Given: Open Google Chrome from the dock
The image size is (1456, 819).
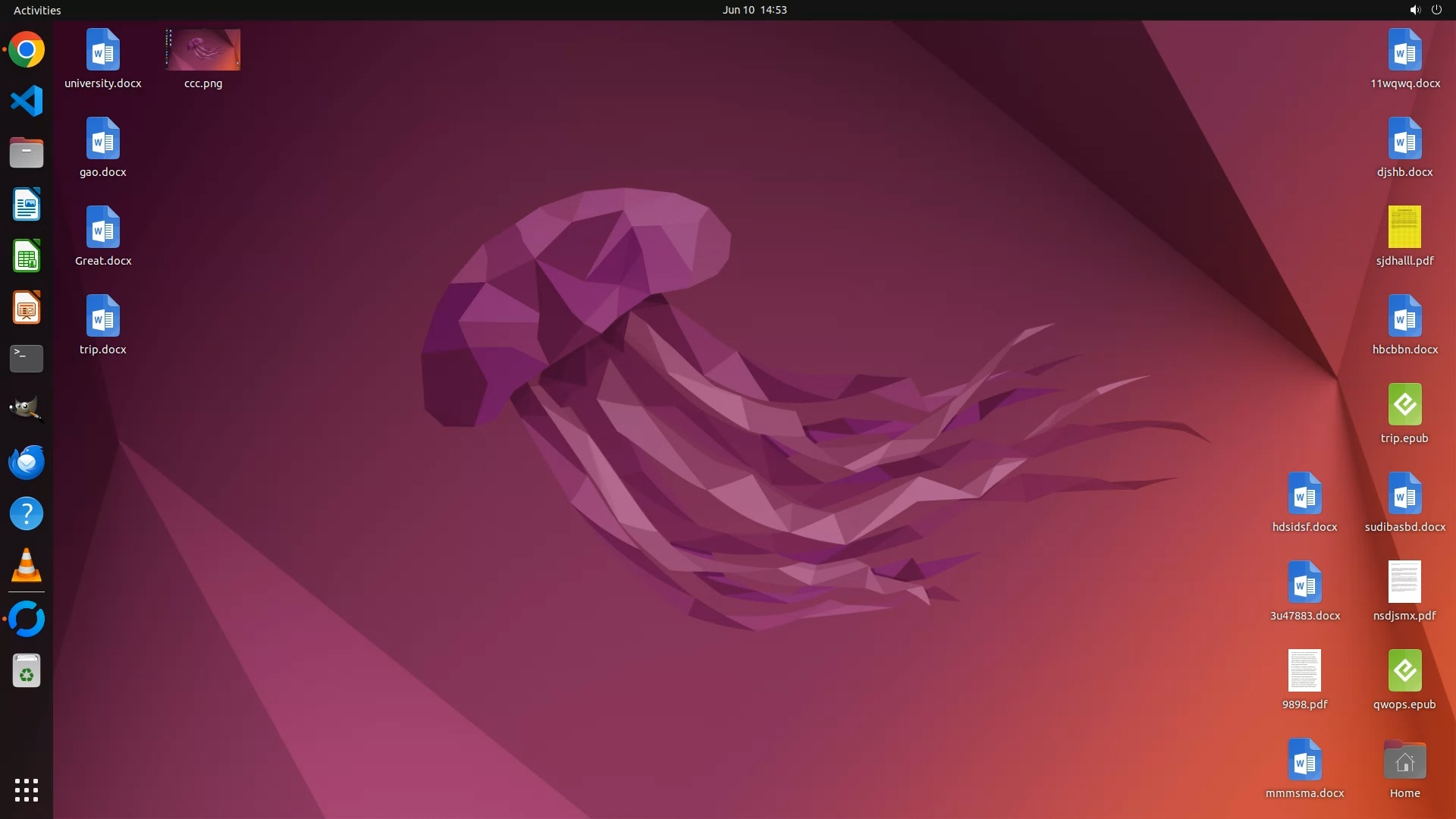Looking at the screenshot, I should tap(27, 50).
